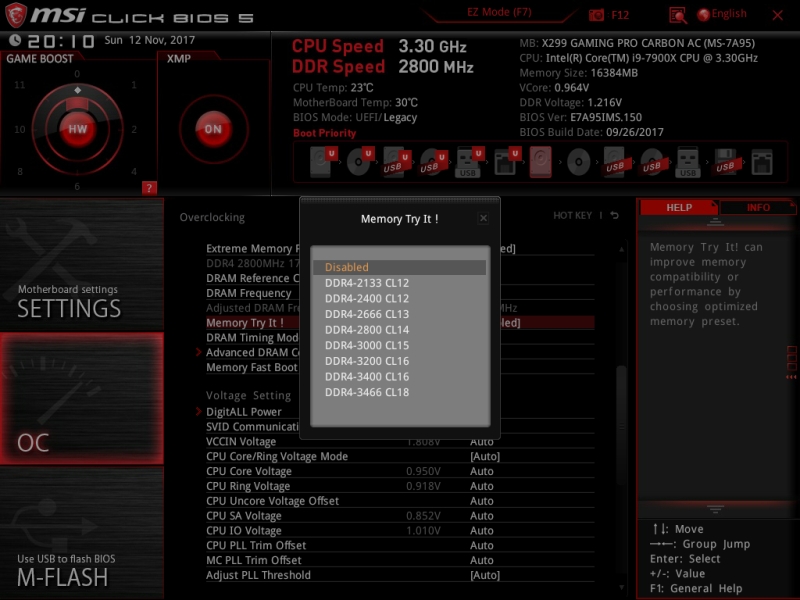The height and width of the screenshot is (600, 800).
Task: Edit MC PLL Trim Offset Auto field
Action: (x=482, y=560)
